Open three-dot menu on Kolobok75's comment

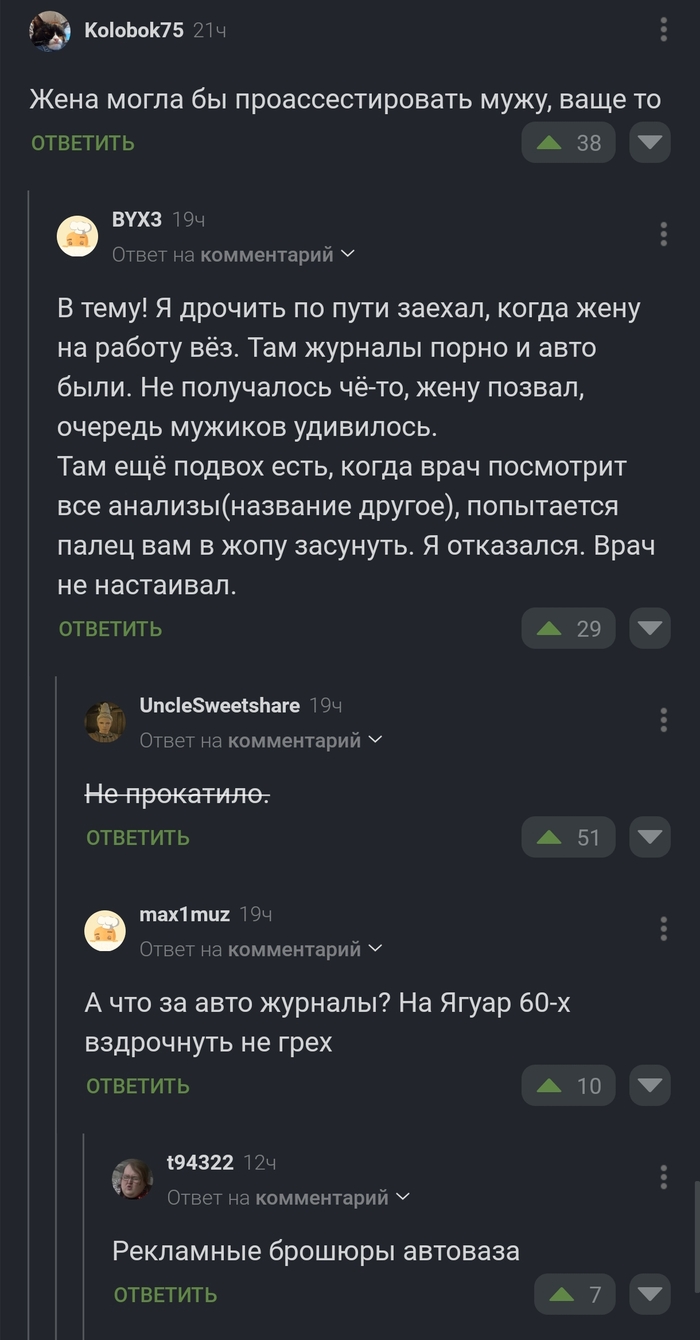click(x=664, y=30)
